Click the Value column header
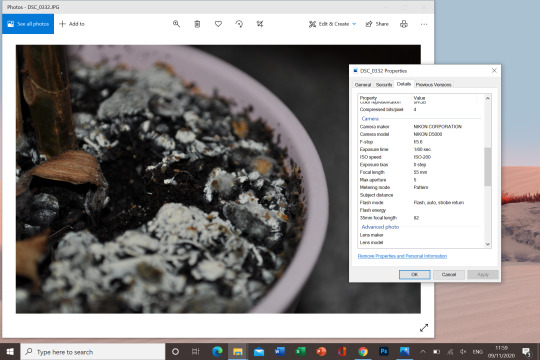The height and width of the screenshot is (360, 540). coord(419,98)
